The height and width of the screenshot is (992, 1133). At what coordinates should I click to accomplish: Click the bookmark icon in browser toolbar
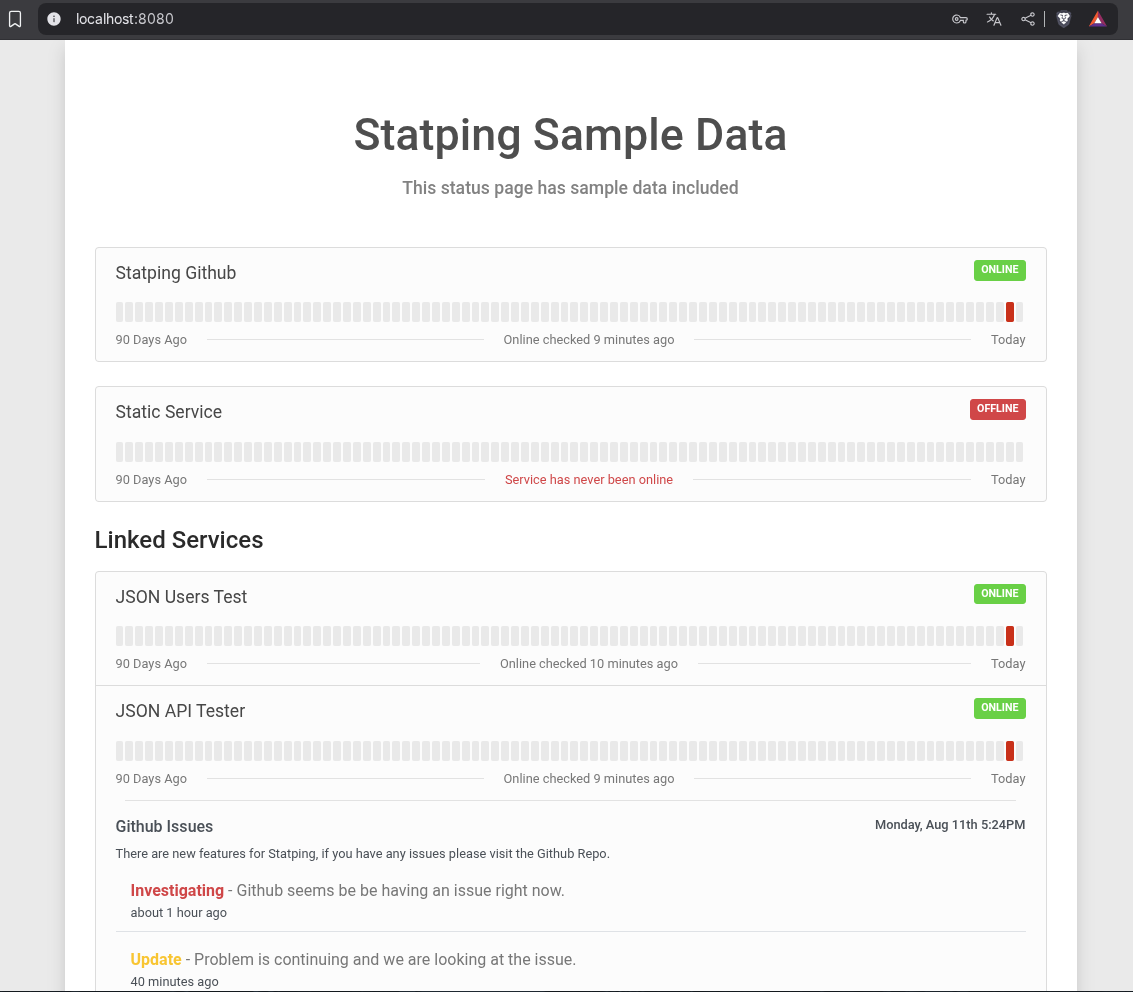click(x=15, y=19)
